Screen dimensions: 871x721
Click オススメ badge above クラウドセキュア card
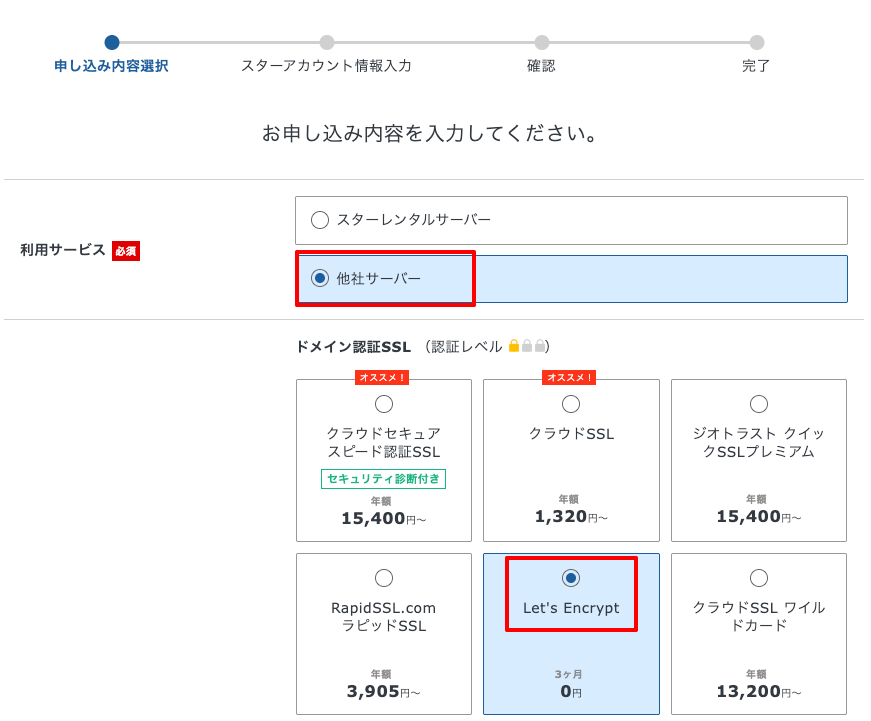click(x=383, y=377)
